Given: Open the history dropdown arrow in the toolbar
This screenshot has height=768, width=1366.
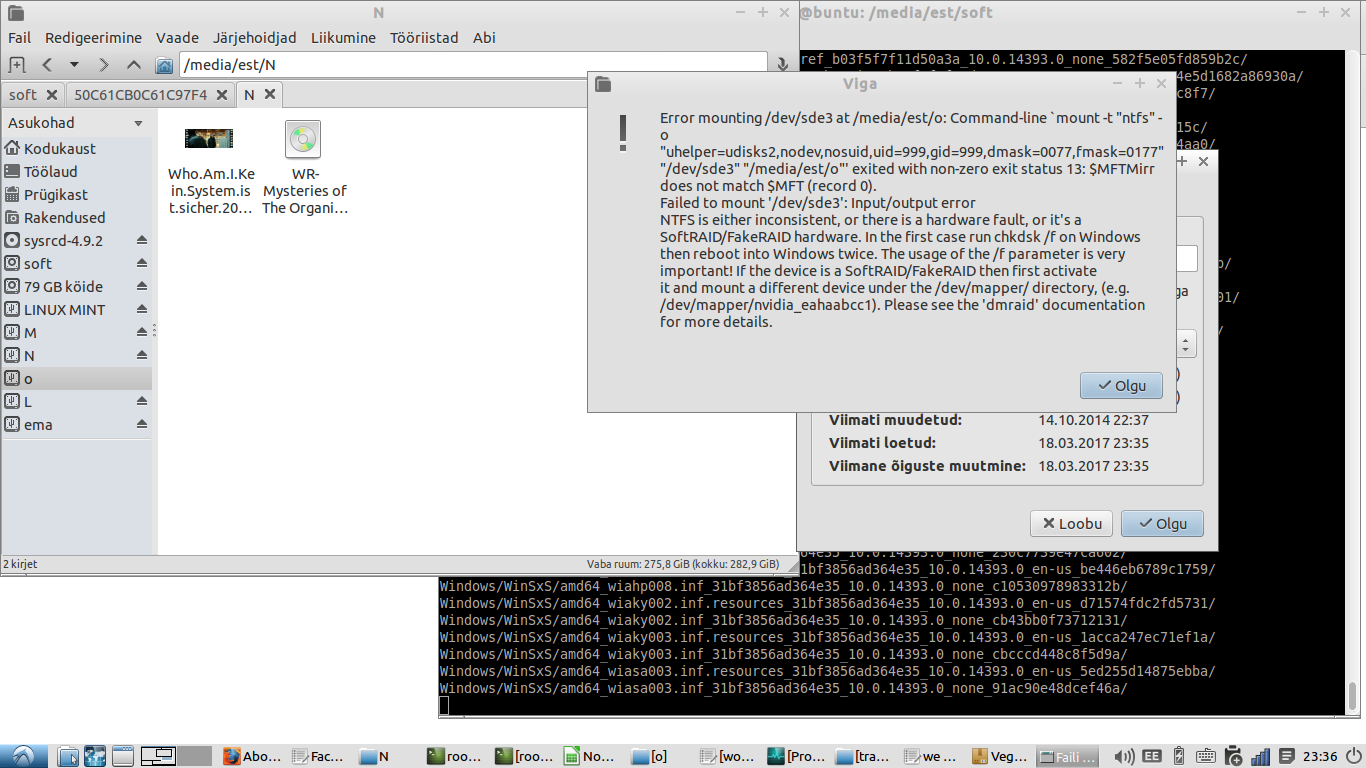Looking at the screenshot, I should pyautogui.click(x=74, y=65).
